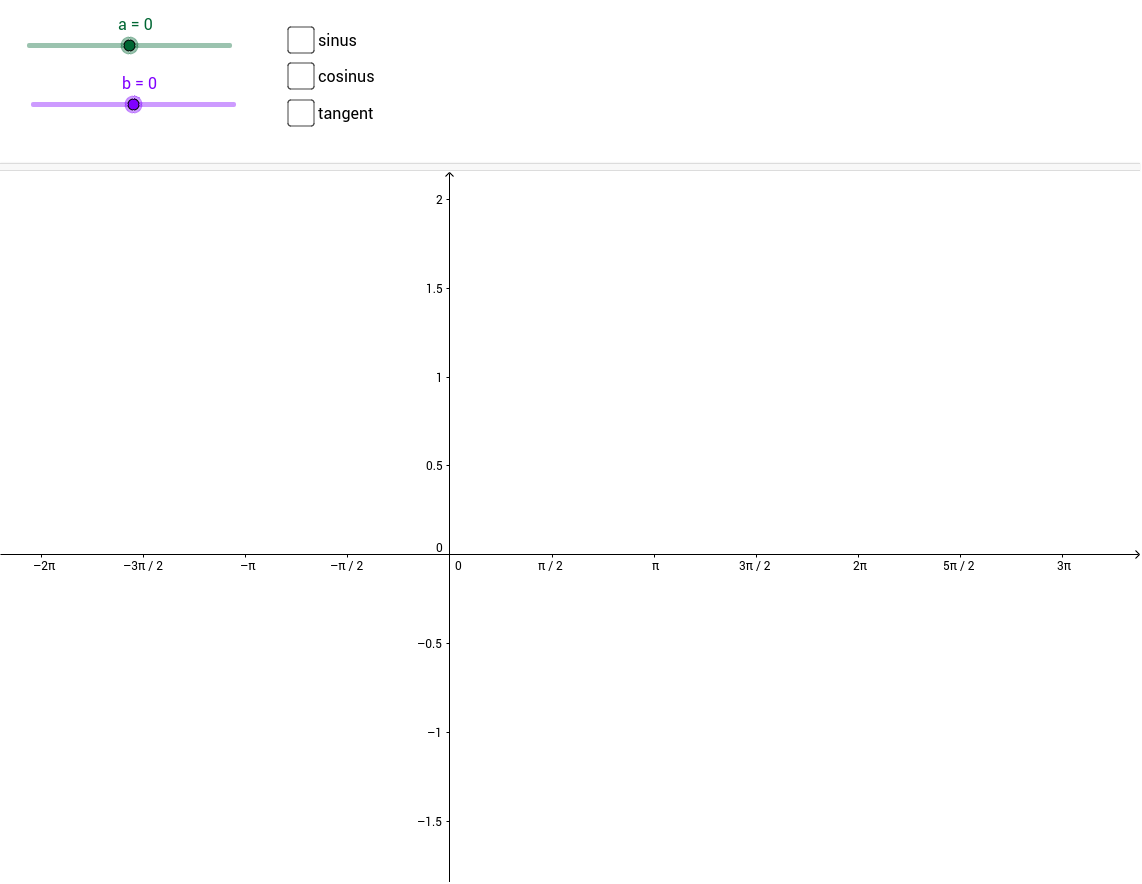
Task: Click the positive 1 label on y-axis
Action: click(439, 377)
